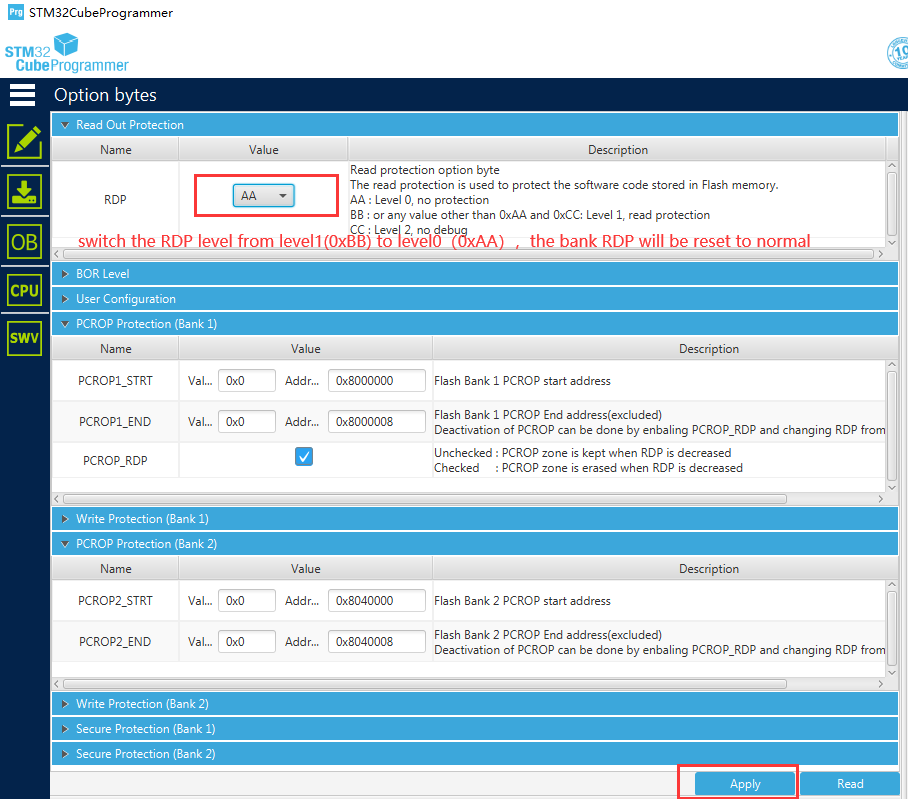The height and width of the screenshot is (799, 908).
Task: Click the PCROP Bank 2 vertical scrollbar
Action: point(892,628)
